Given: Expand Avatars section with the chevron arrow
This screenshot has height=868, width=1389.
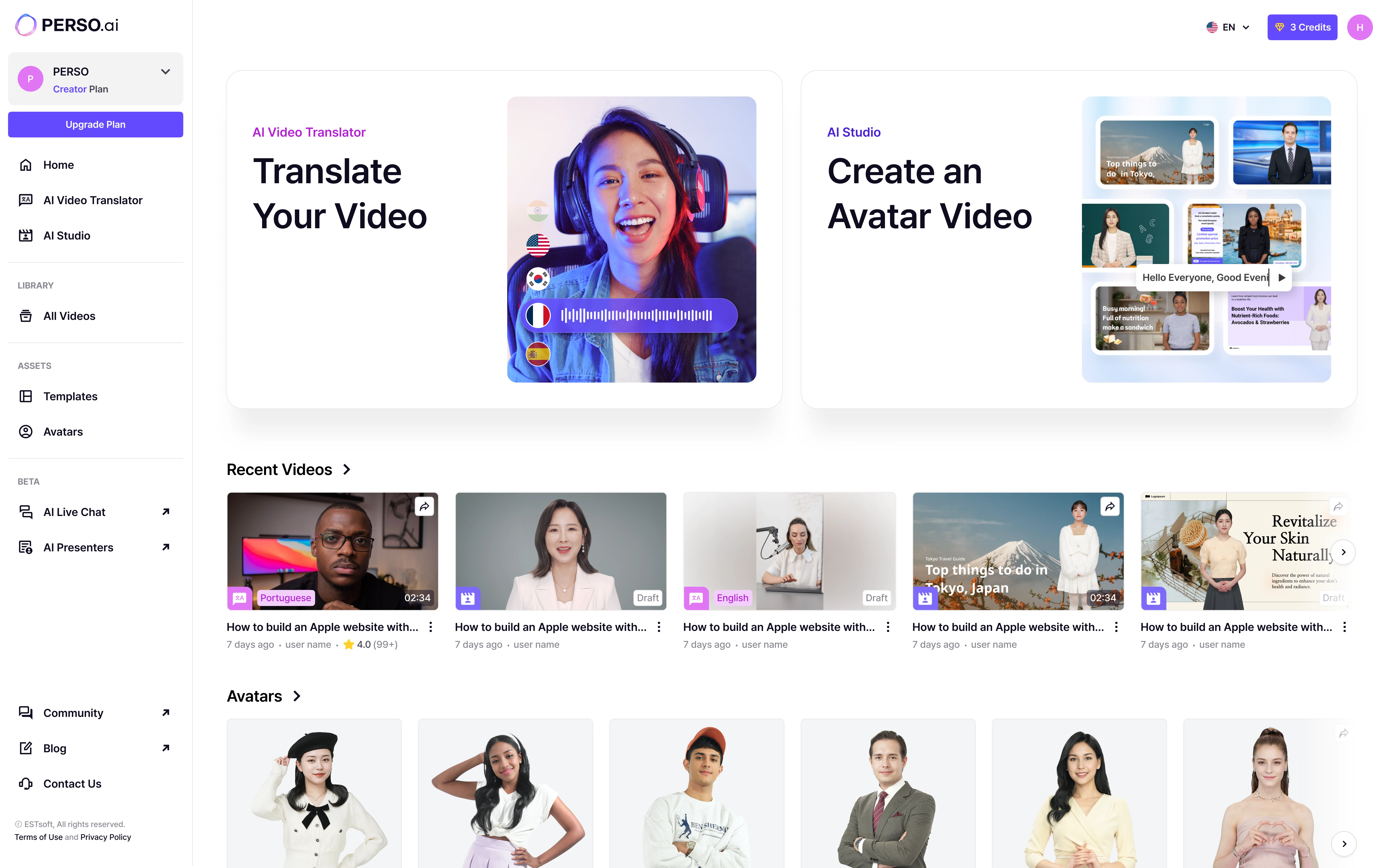Looking at the screenshot, I should (297, 696).
